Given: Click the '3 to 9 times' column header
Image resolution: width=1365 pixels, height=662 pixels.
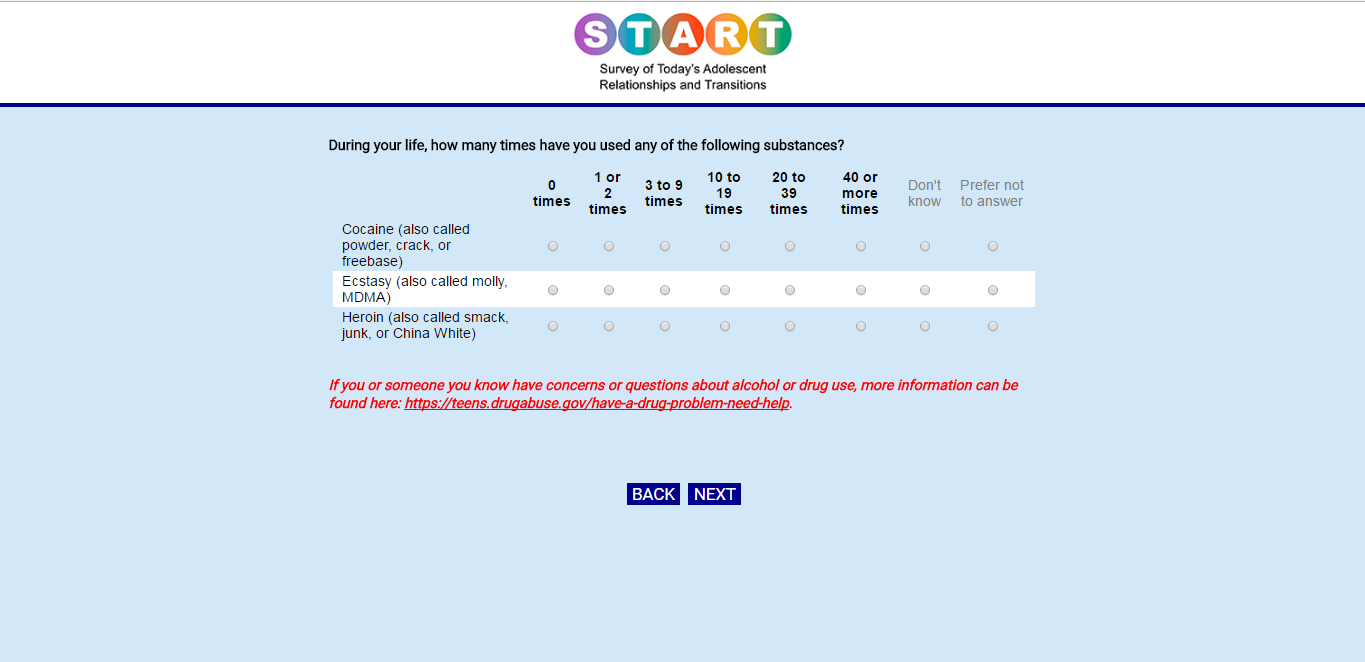Looking at the screenshot, I should point(664,193).
